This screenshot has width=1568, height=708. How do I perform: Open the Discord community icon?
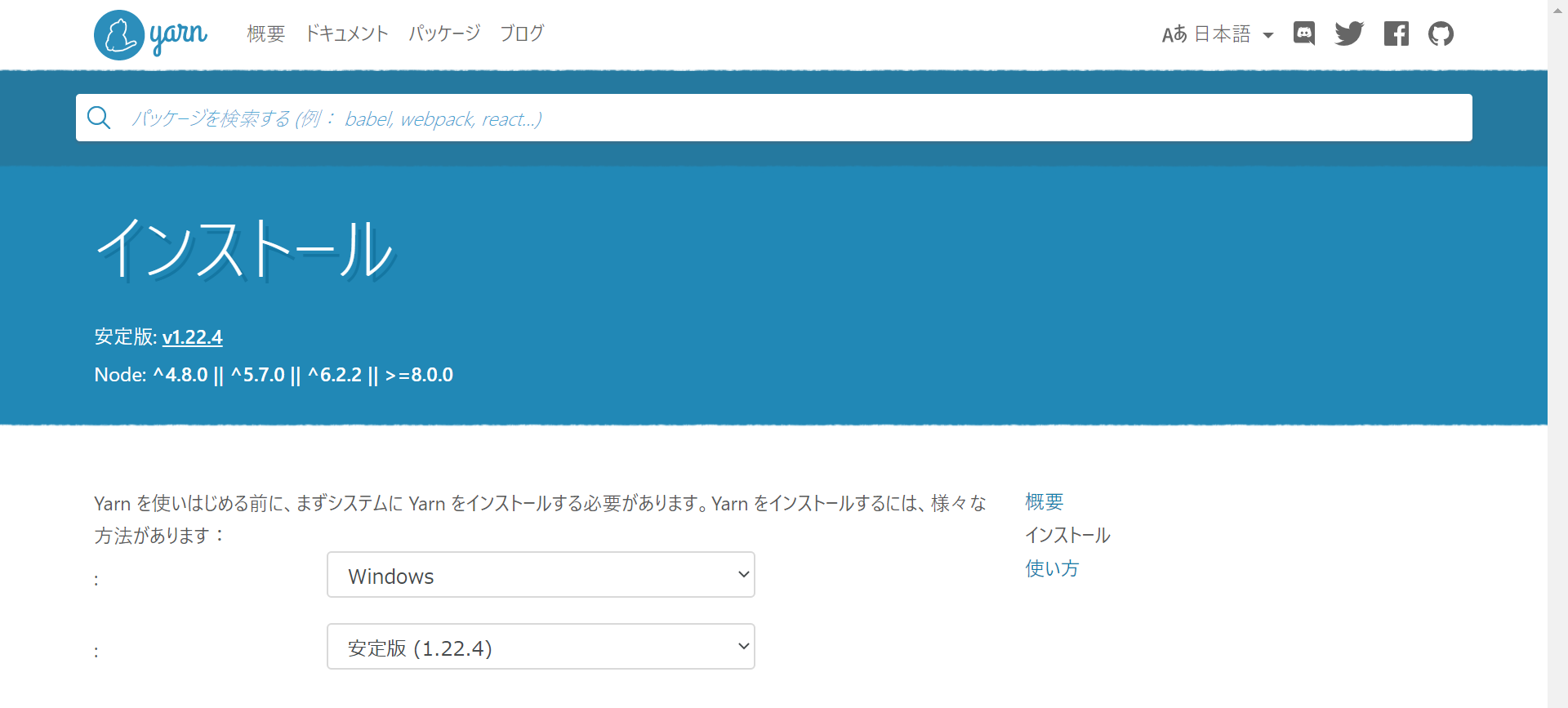1303,33
